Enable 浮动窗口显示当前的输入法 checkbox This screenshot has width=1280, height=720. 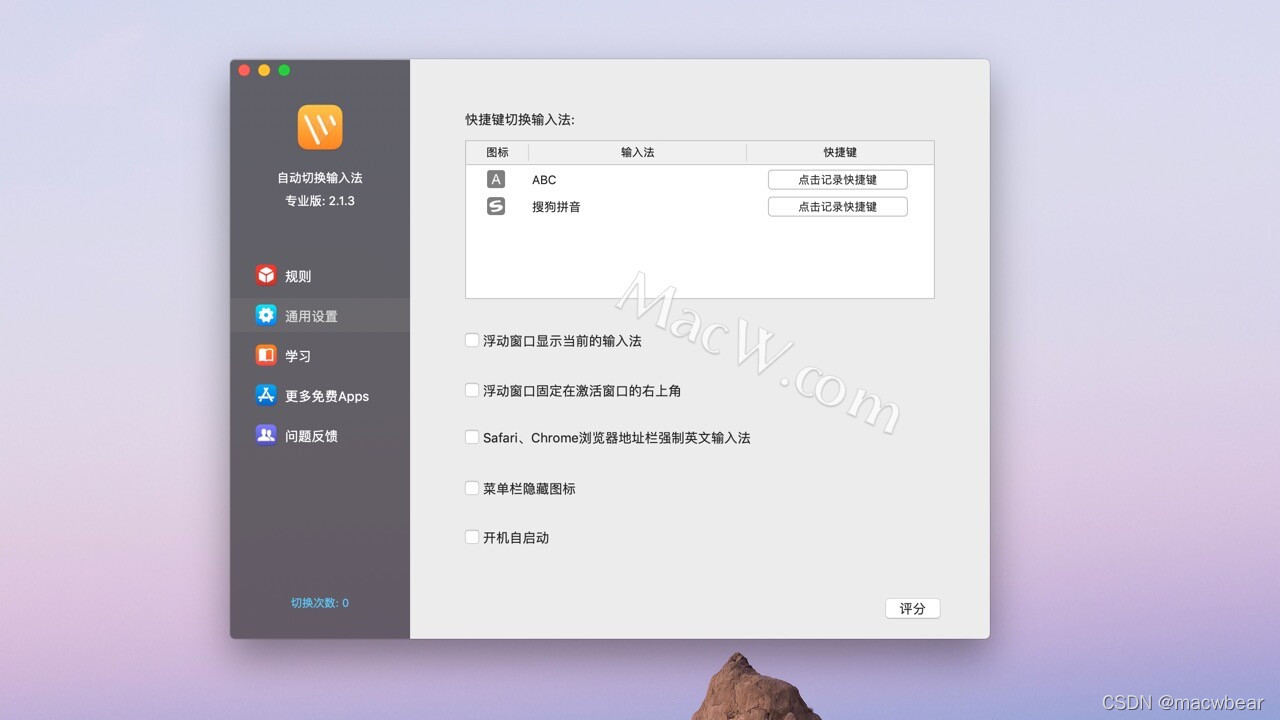[471, 340]
